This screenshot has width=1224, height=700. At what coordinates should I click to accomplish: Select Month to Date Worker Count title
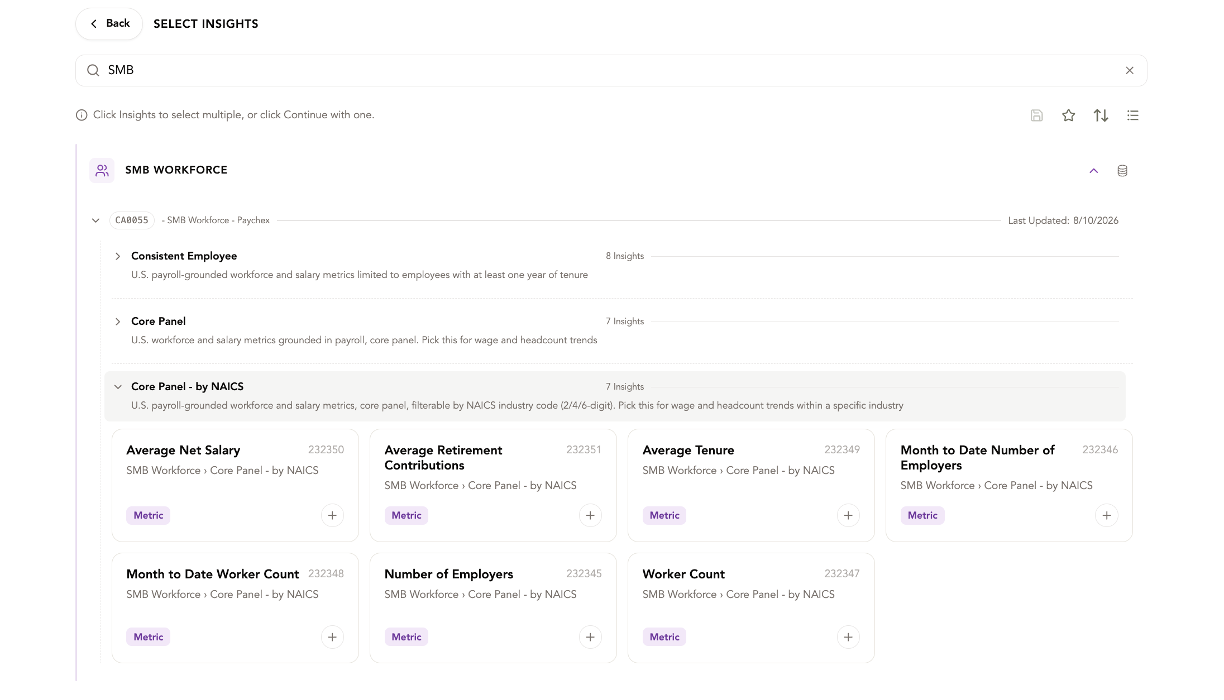(x=213, y=574)
